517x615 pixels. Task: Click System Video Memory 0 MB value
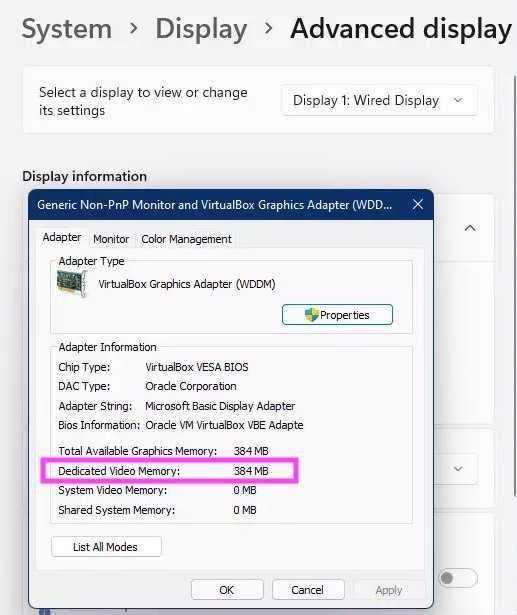pyautogui.click(x=245, y=490)
